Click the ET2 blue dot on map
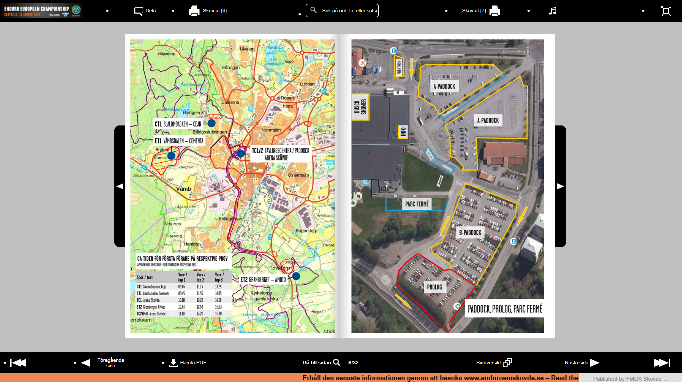683x382 pixels. (296, 276)
